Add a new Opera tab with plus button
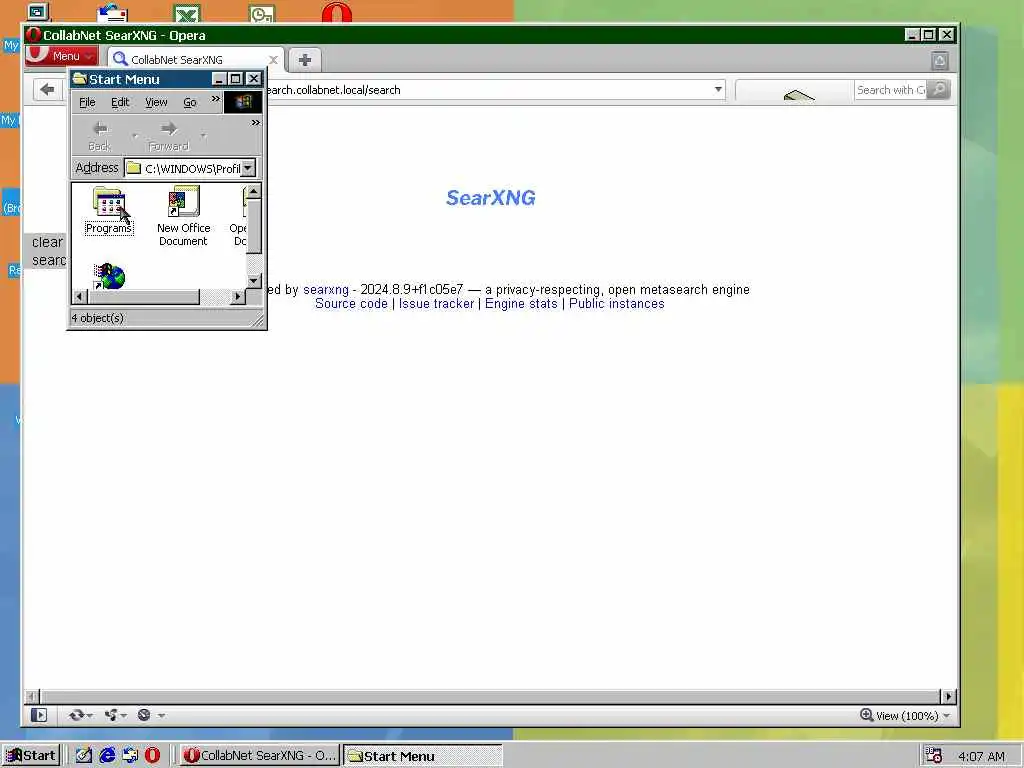 [x=304, y=60]
